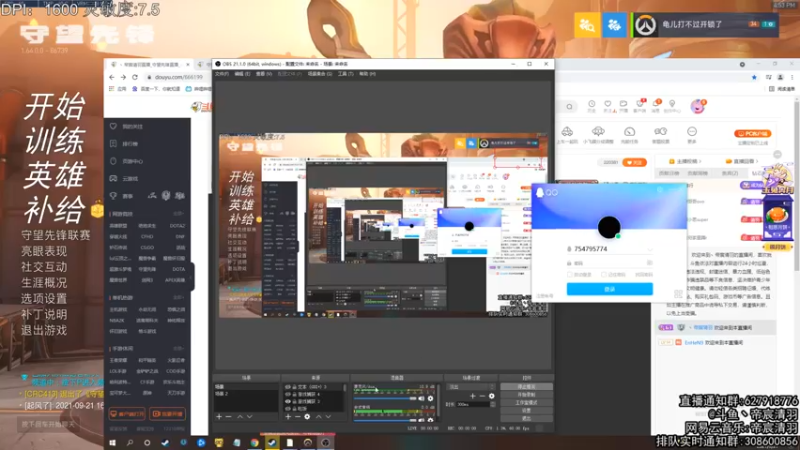Toggle visibility of second OBS source row
800x450 pixels.
(288, 394)
